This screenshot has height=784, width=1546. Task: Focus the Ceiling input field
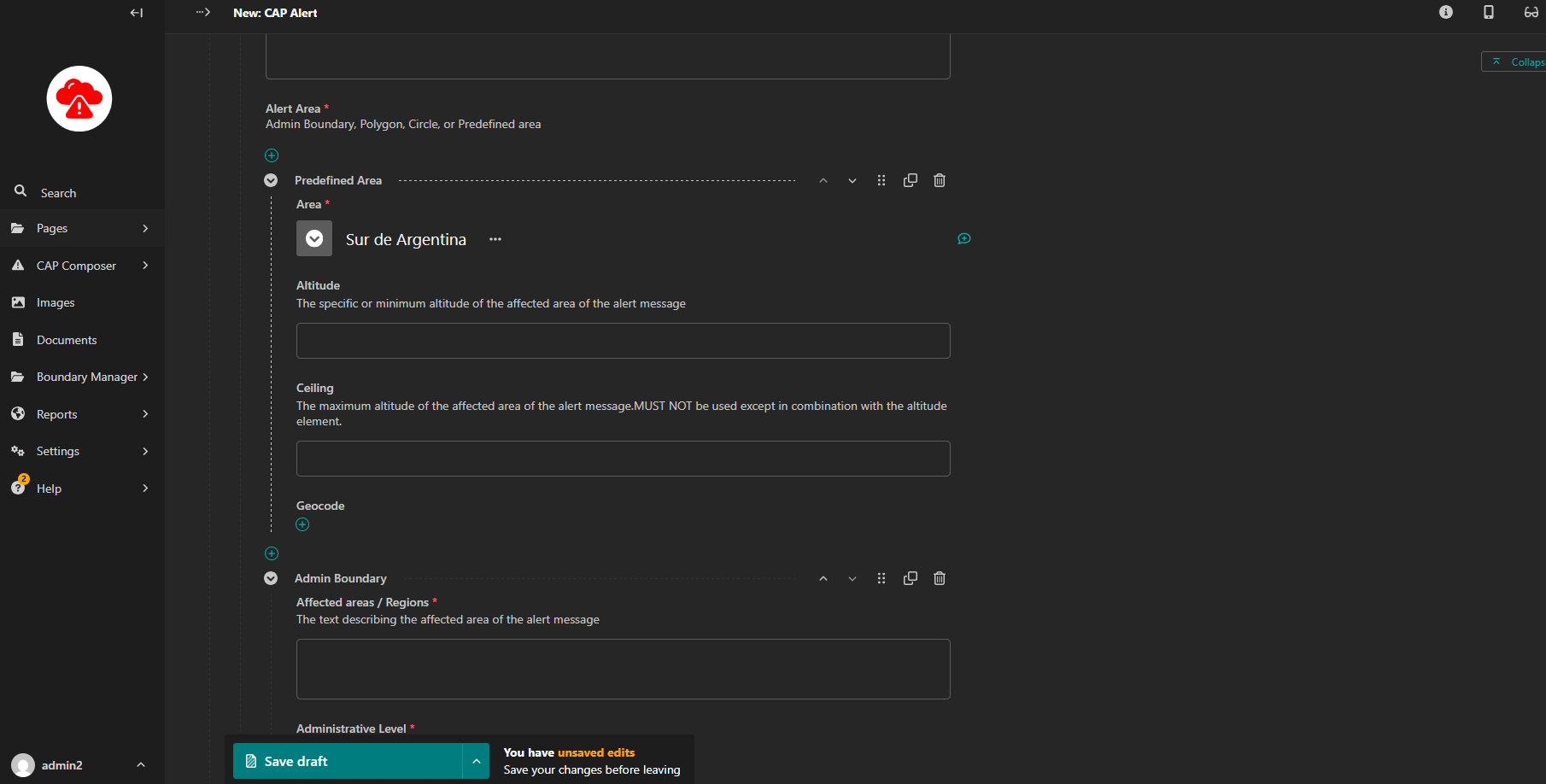click(624, 459)
